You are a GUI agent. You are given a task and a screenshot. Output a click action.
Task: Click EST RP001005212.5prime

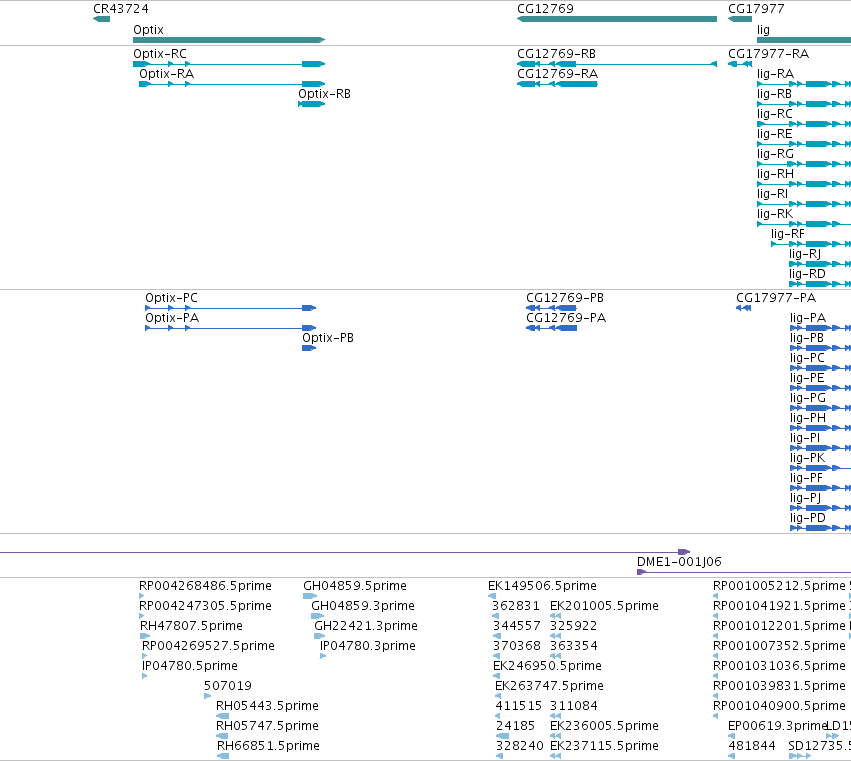715,596
